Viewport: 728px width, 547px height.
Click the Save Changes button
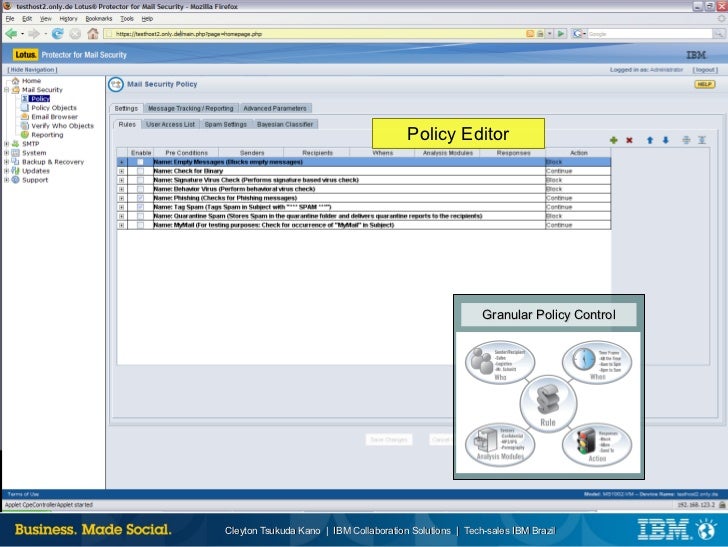[x=389, y=439]
